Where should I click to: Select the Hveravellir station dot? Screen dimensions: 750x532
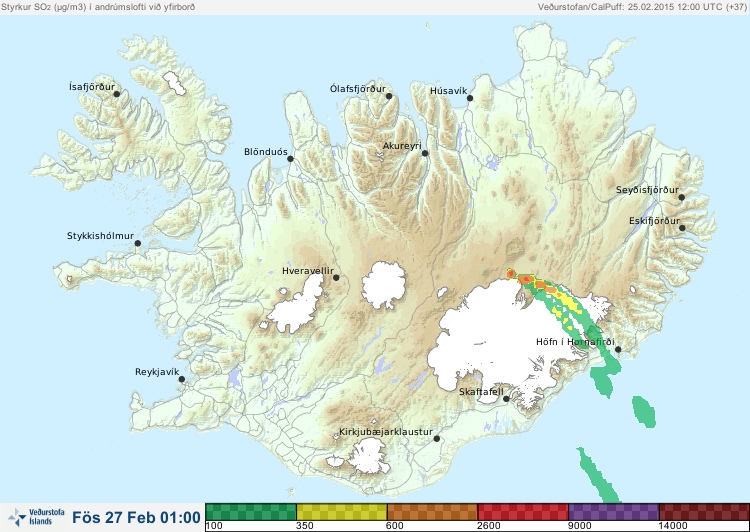(336, 277)
